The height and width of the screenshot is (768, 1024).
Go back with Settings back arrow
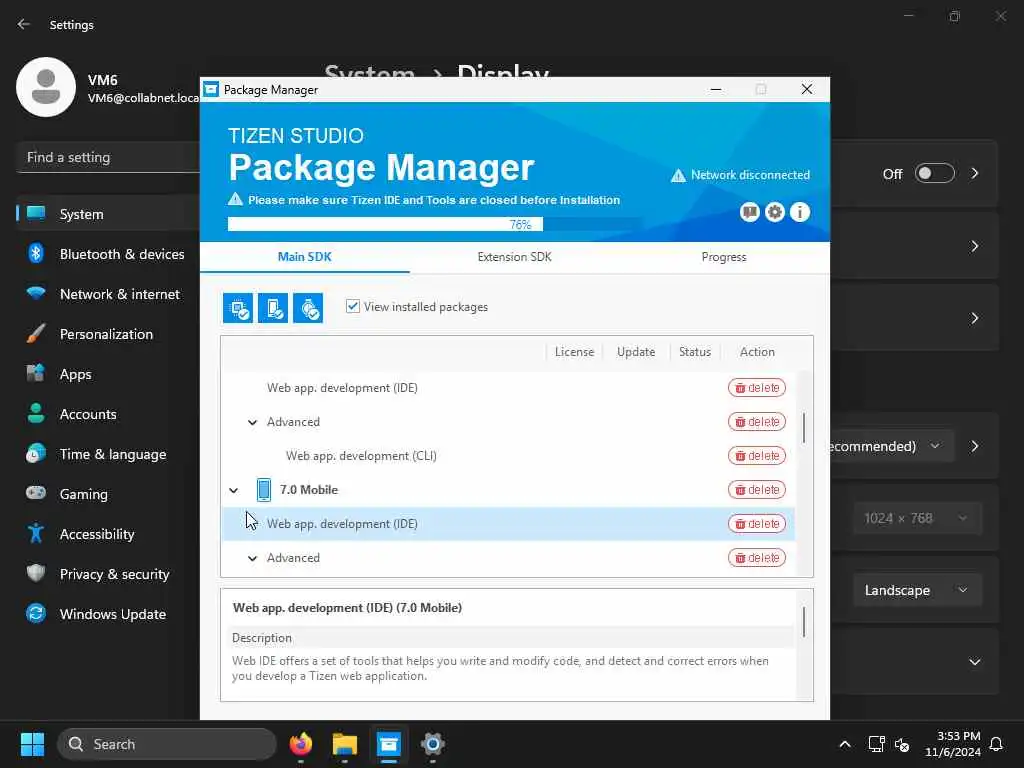click(24, 24)
